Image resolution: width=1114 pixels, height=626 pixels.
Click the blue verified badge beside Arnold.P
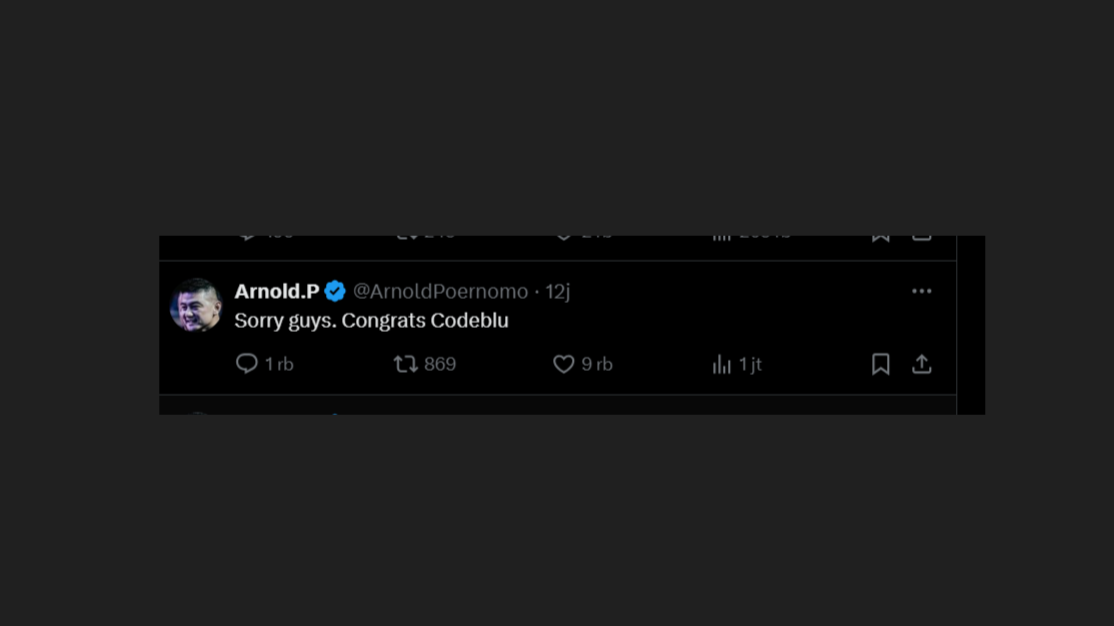[335, 291]
